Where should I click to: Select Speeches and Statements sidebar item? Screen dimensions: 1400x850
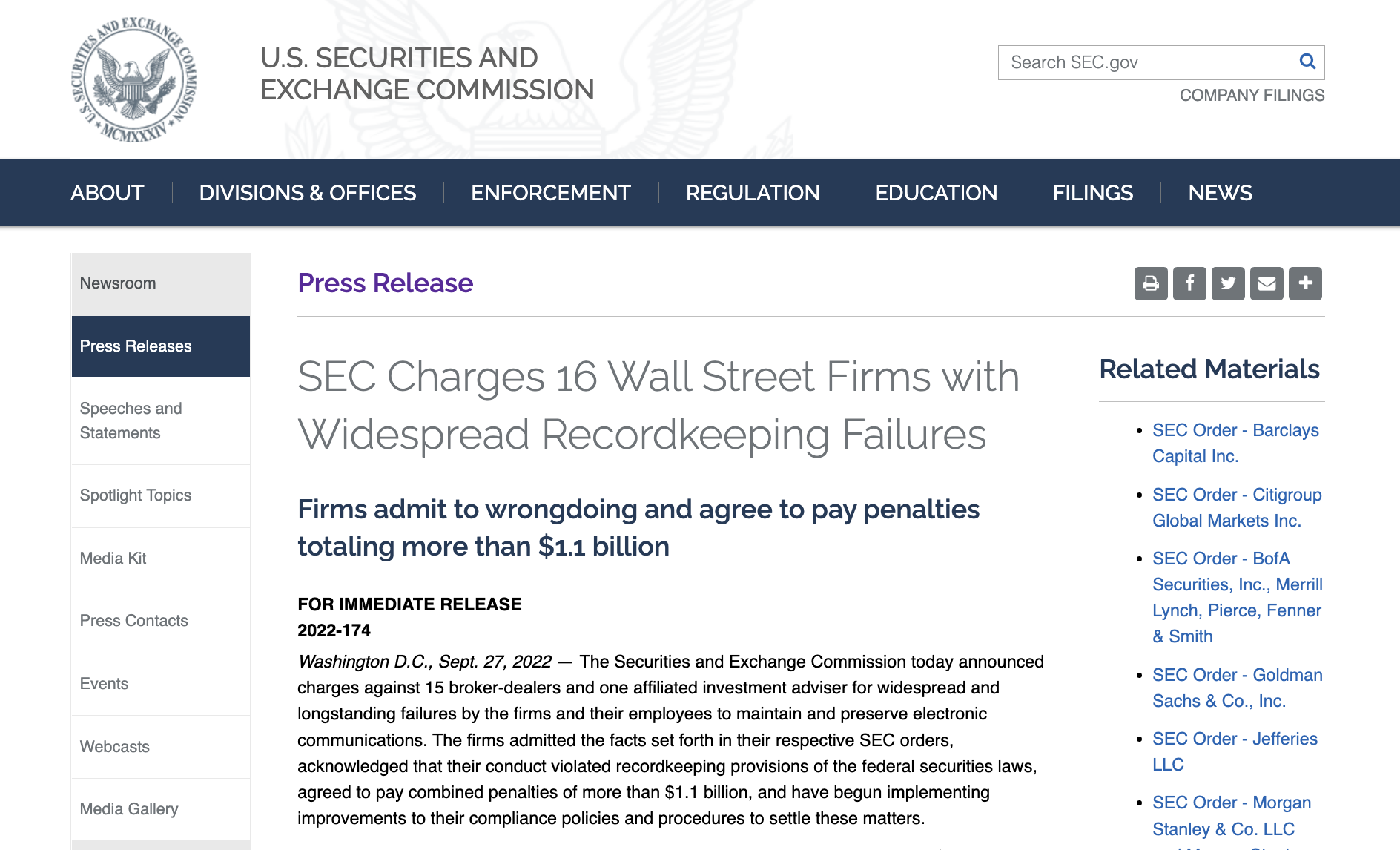[x=131, y=421]
